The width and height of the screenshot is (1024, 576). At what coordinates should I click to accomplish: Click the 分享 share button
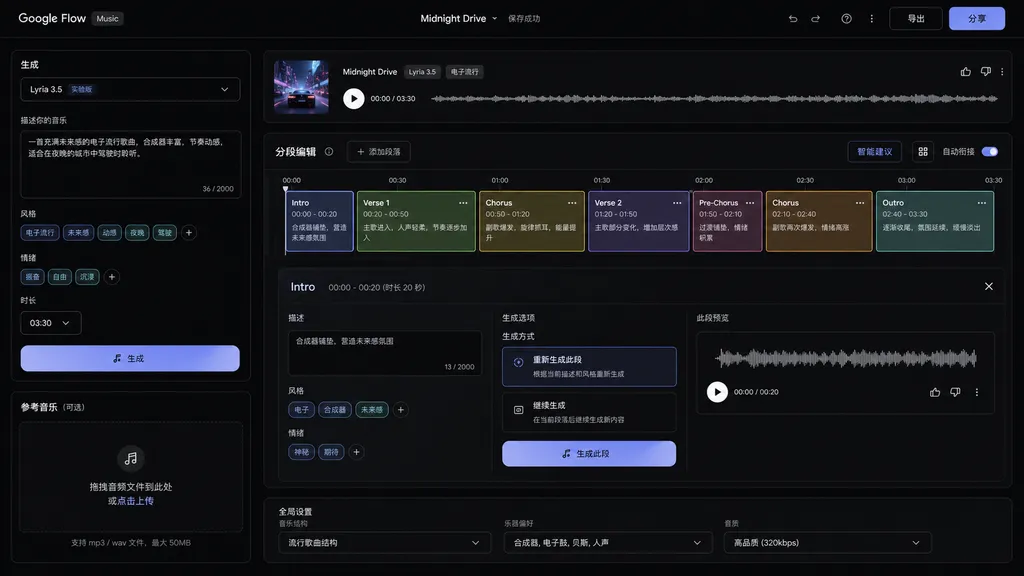click(977, 18)
